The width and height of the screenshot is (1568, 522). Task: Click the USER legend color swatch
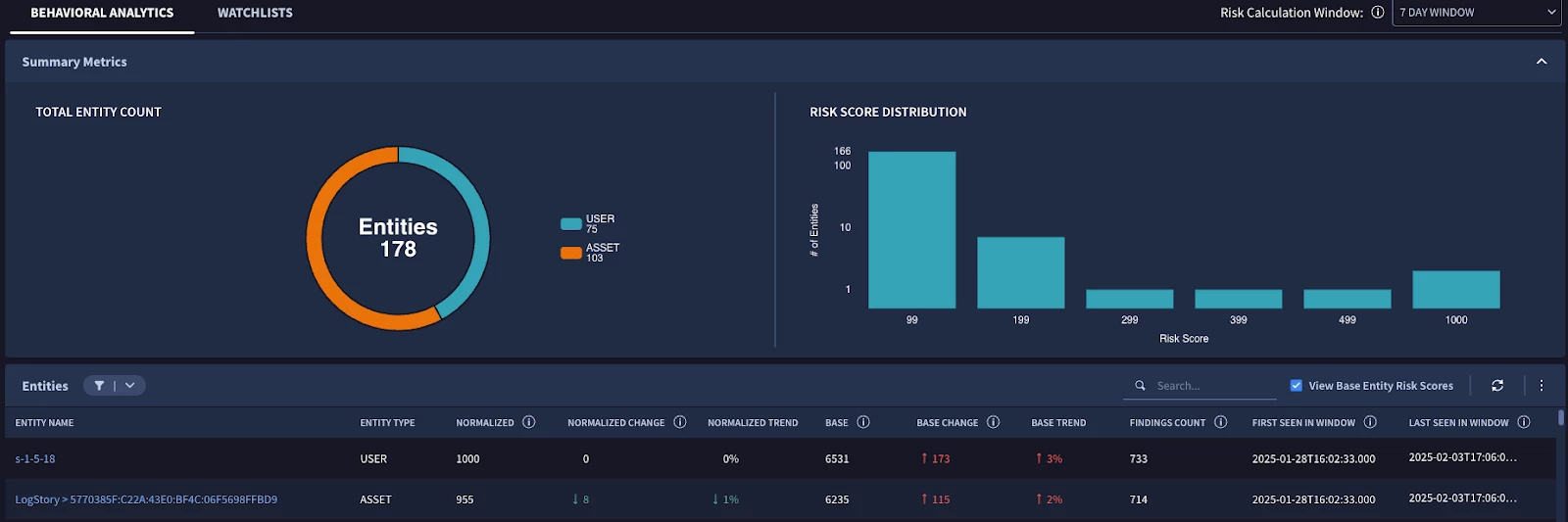click(570, 224)
